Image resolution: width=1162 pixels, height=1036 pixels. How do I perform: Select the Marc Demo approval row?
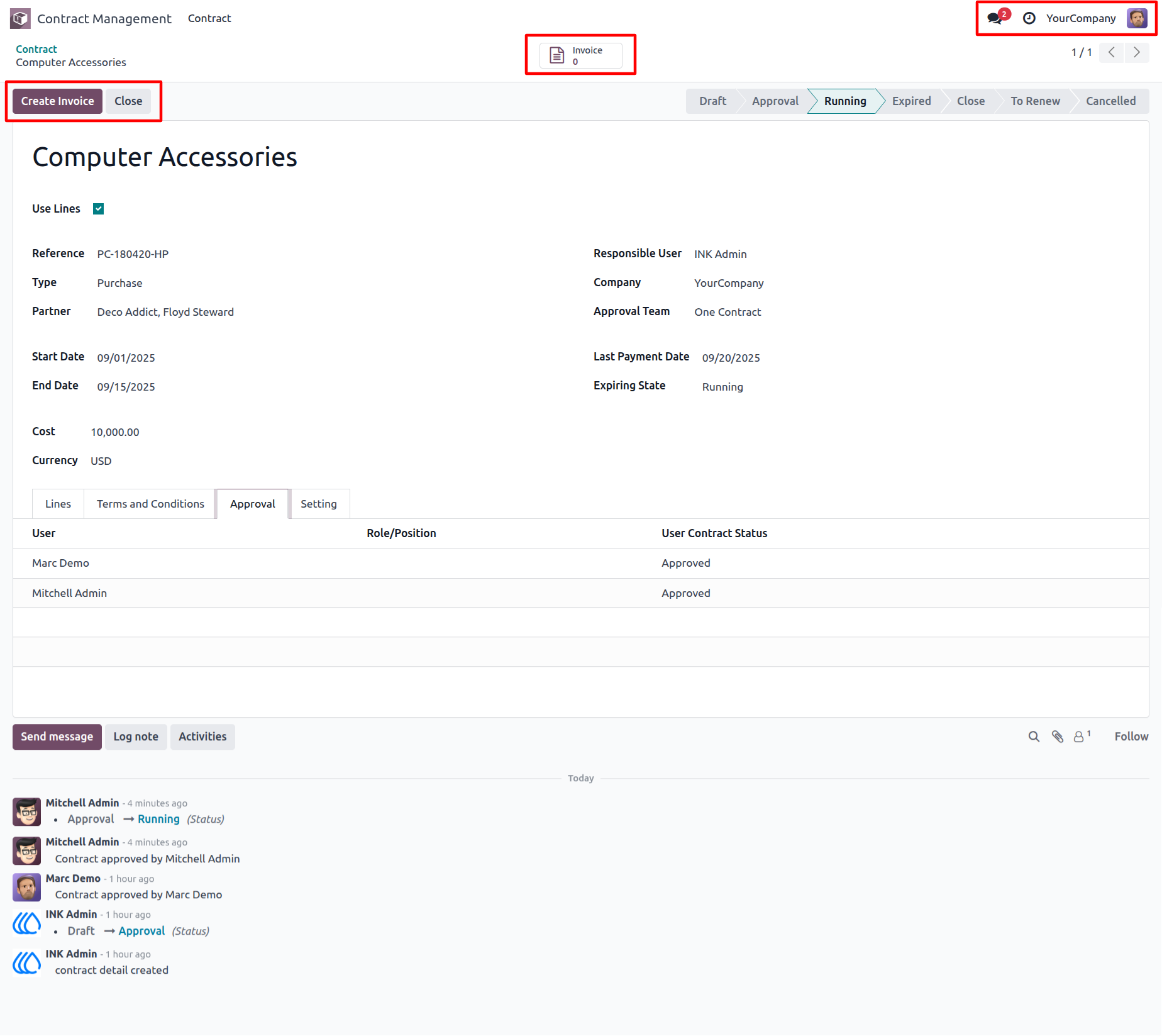pos(581,563)
